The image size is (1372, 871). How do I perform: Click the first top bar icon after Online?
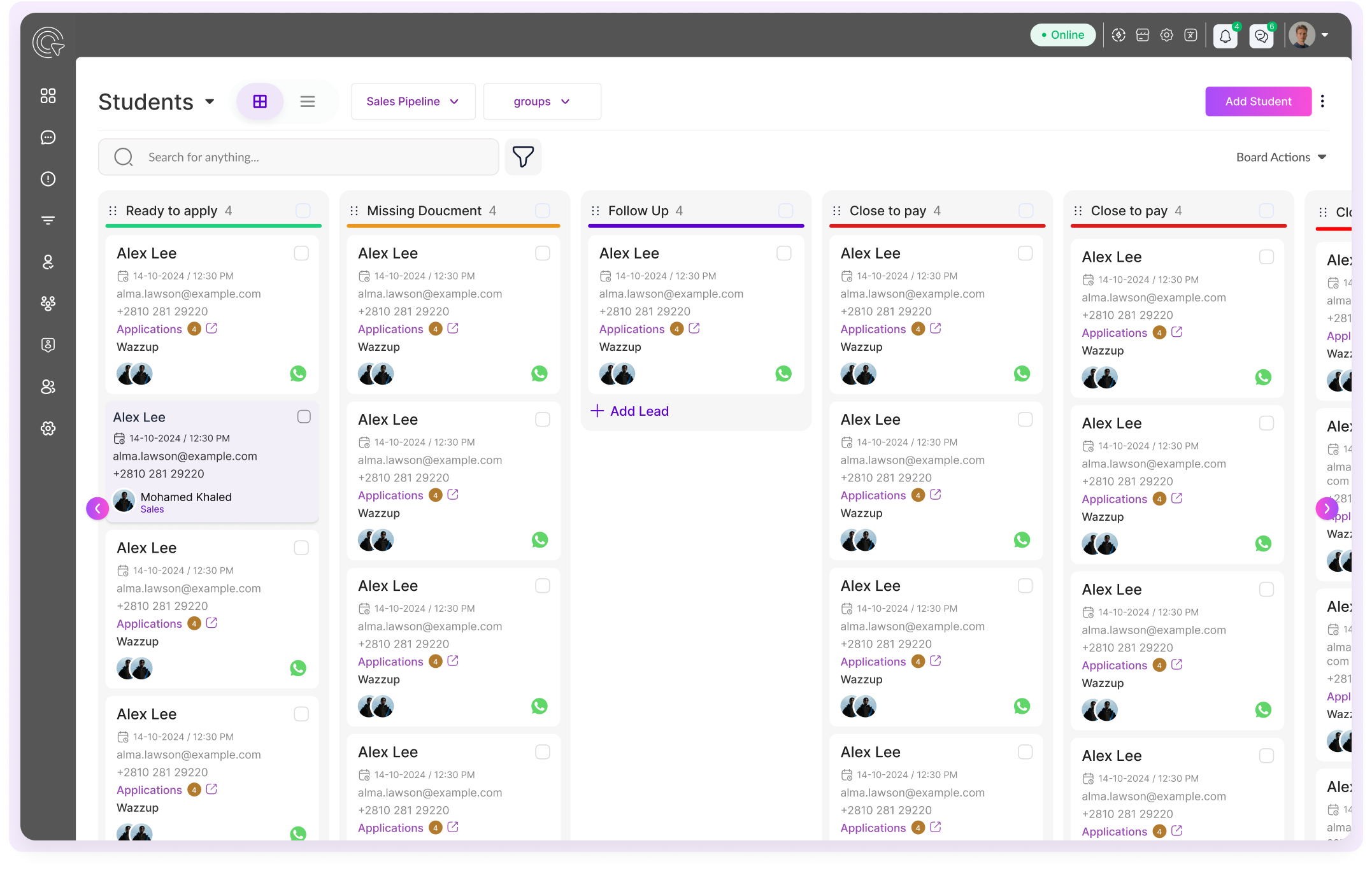pyautogui.click(x=1118, y=35)
